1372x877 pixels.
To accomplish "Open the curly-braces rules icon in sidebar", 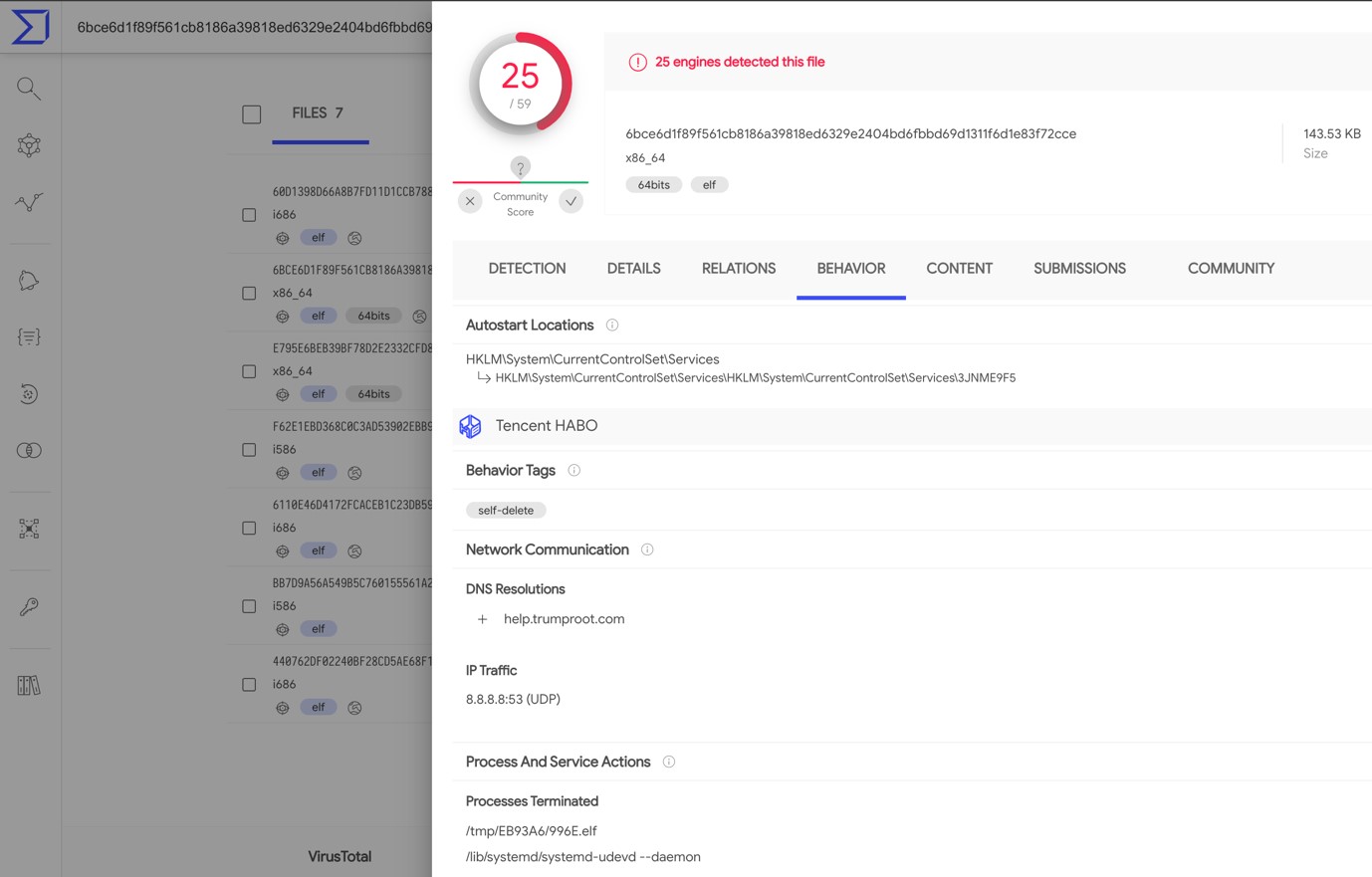I will click(x=29, y=337).
